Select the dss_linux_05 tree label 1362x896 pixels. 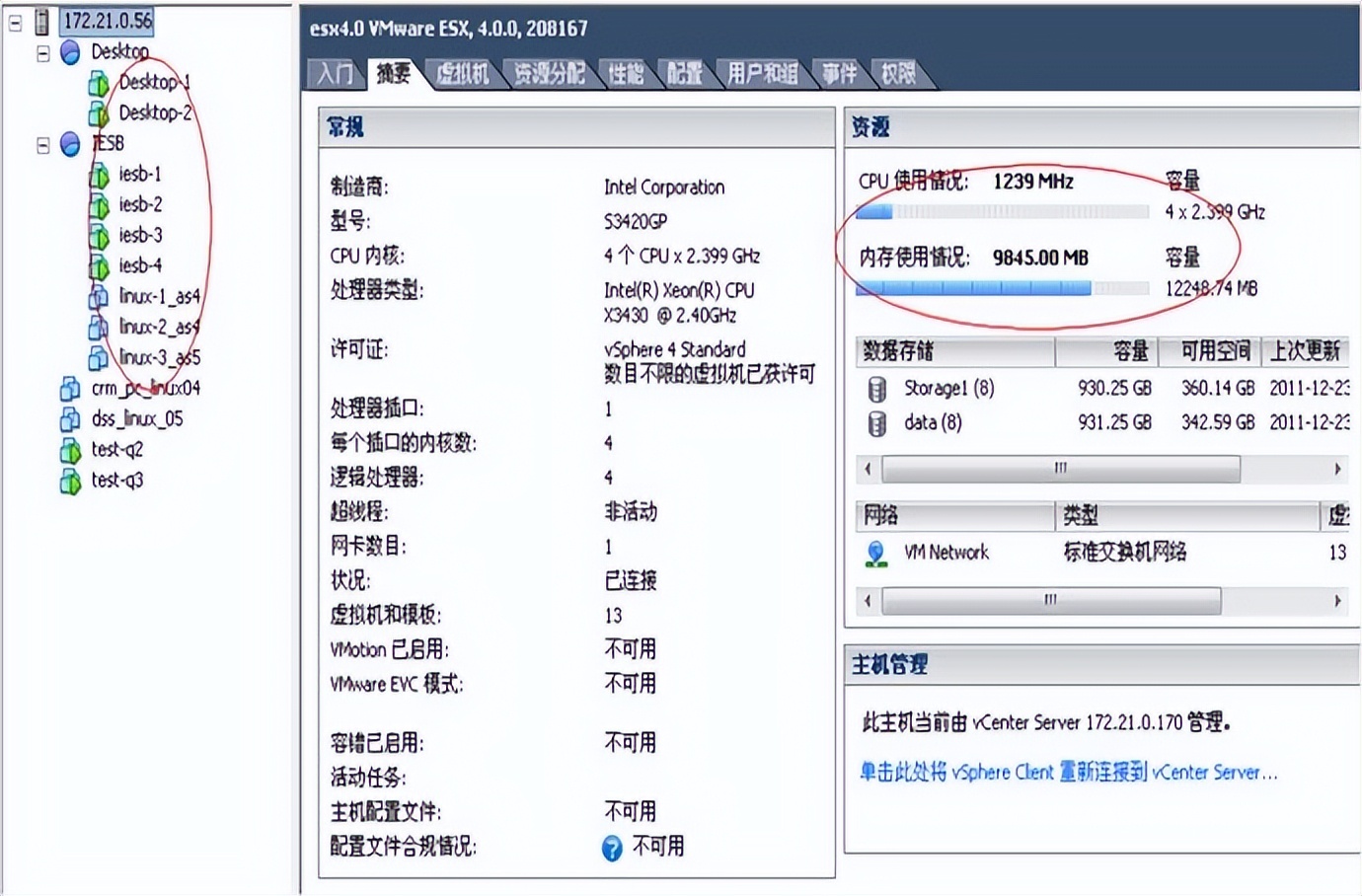[x=137, y=418]
